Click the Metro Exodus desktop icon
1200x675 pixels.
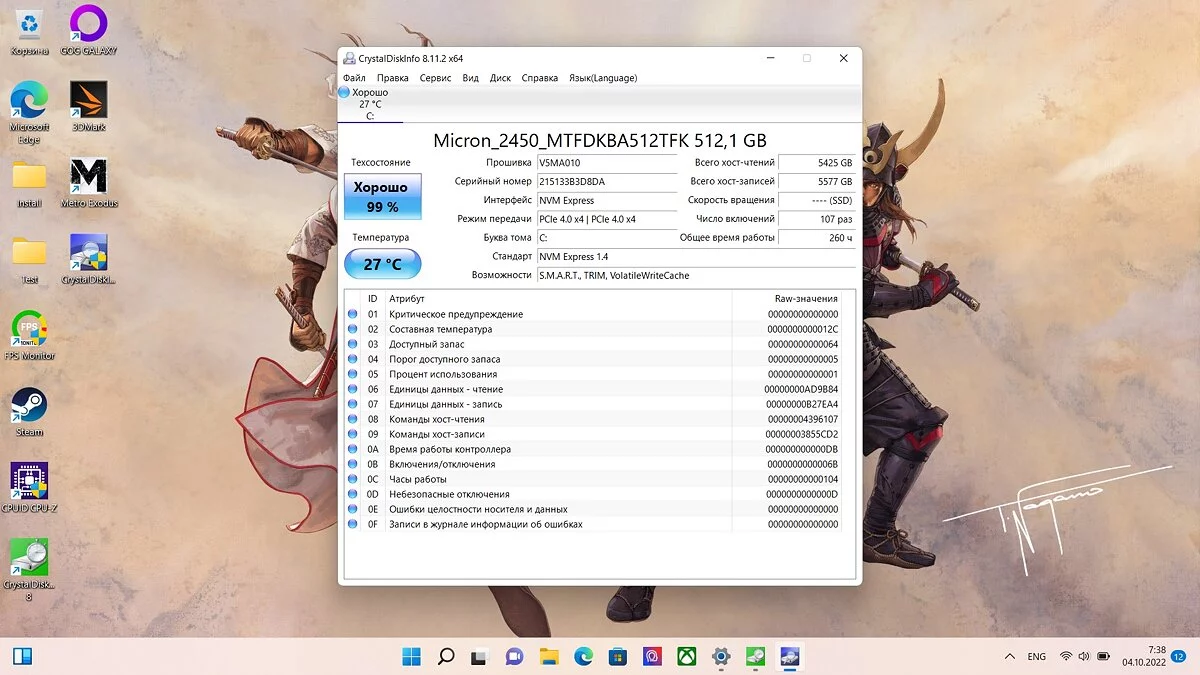(x=89, y=177)
